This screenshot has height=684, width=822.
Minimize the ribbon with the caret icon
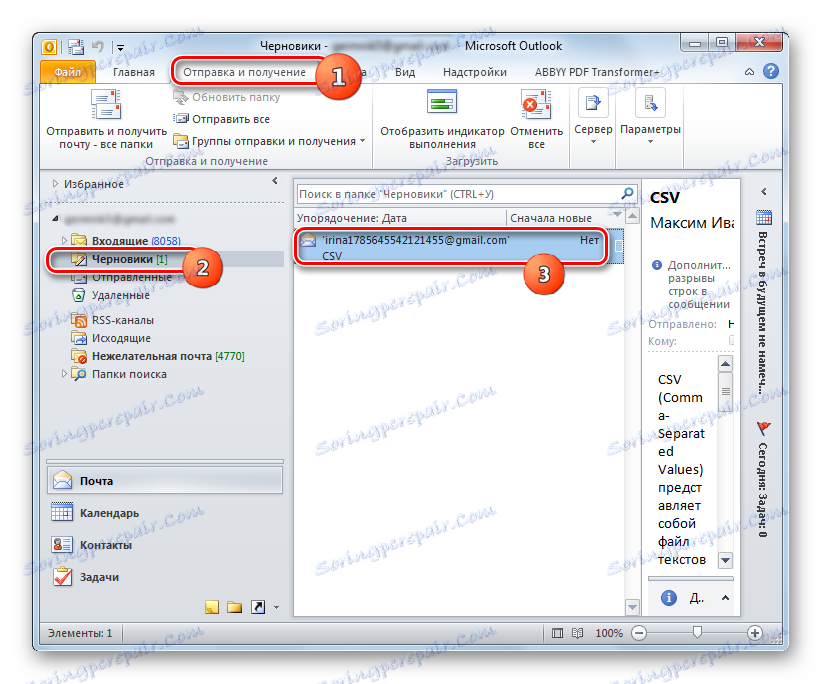click(749, 72)
